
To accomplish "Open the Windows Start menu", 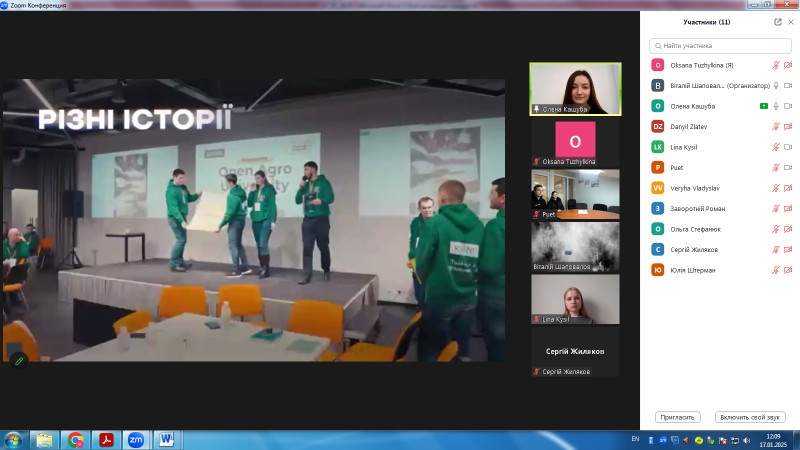I will tap(14, 439).
